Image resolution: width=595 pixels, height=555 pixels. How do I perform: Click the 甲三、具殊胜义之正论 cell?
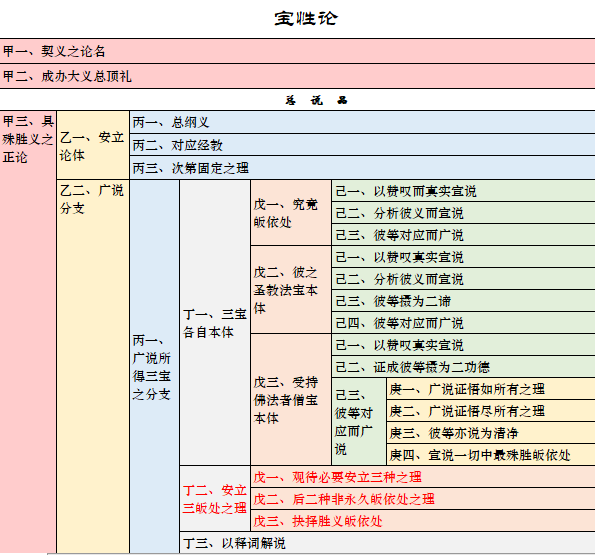(x=28, y=332)
